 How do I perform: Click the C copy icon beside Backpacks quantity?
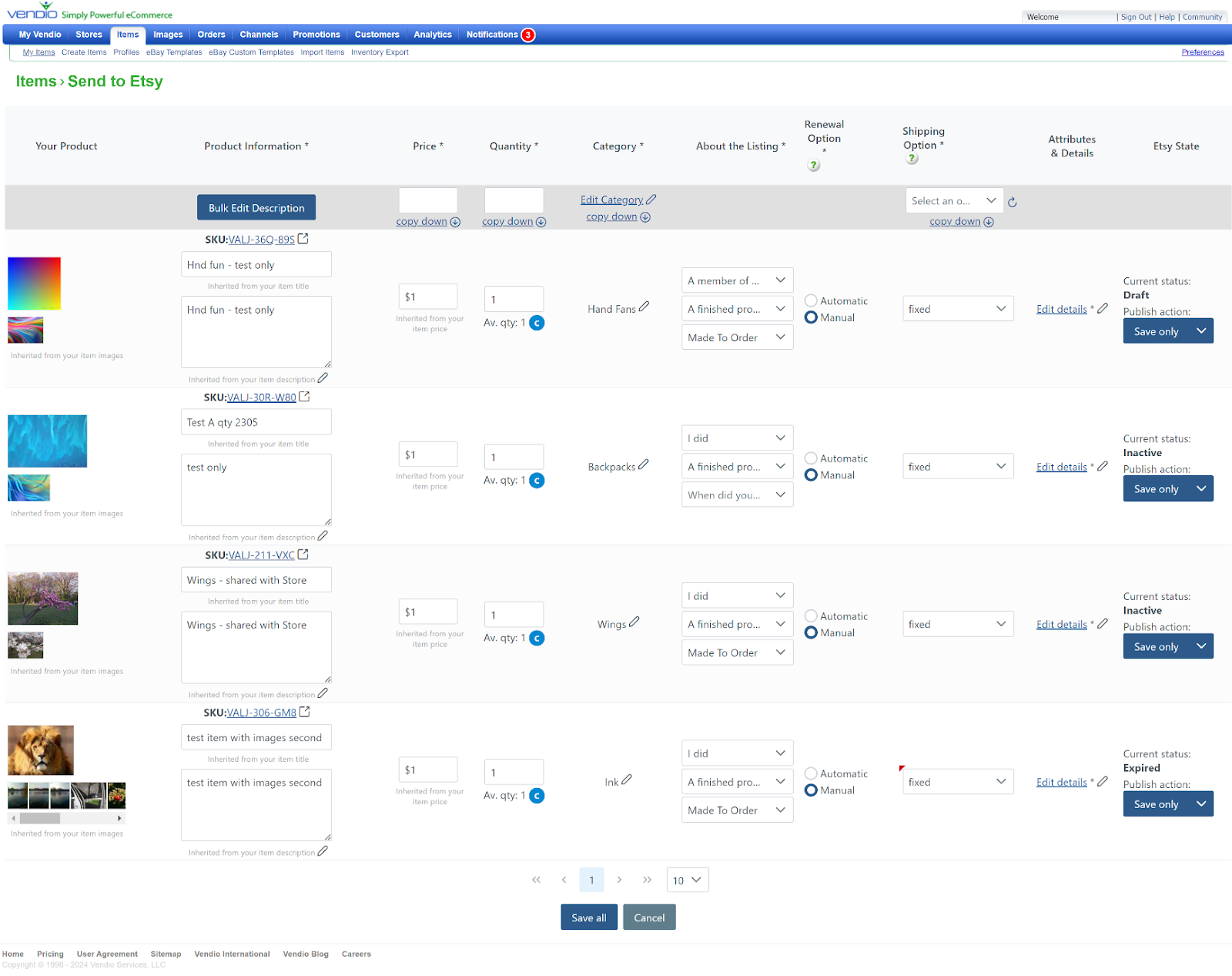point(537,481)
